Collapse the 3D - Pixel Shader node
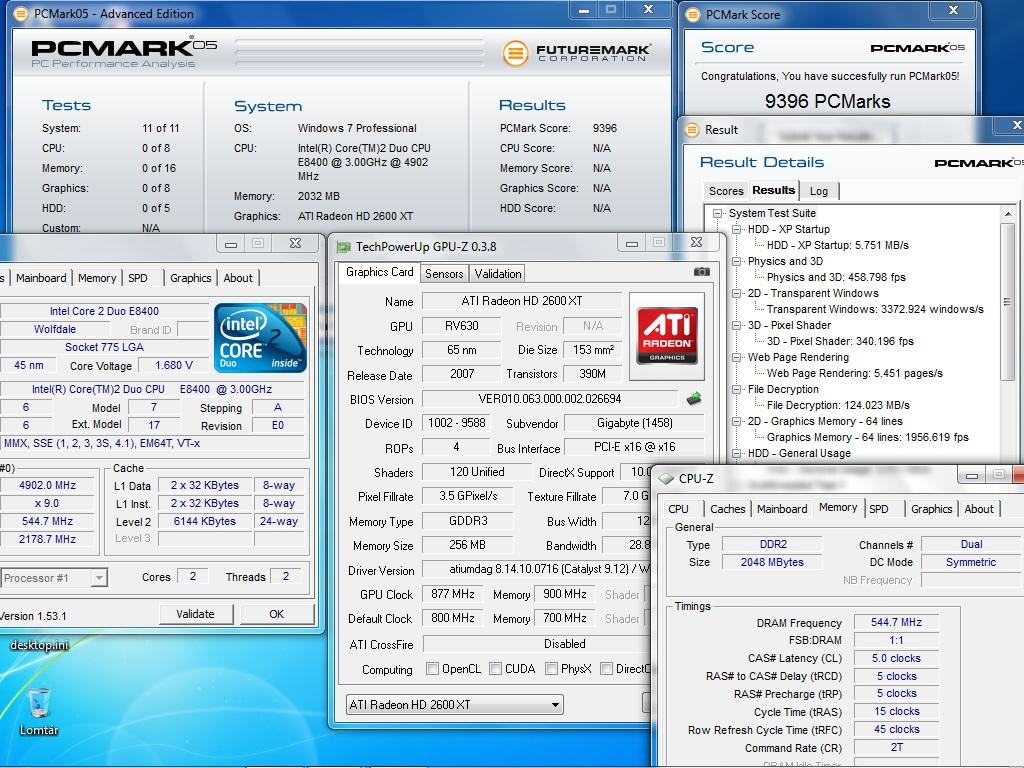The image size is (1024, 768). [x=737, y=325]
